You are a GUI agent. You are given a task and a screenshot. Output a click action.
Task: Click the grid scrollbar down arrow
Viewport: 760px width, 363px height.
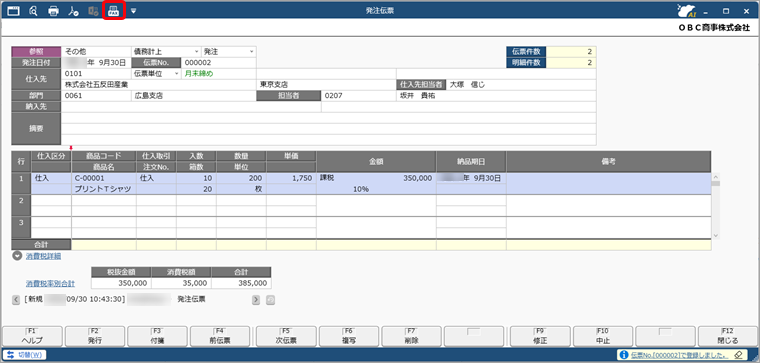click(x=715, y=235)
